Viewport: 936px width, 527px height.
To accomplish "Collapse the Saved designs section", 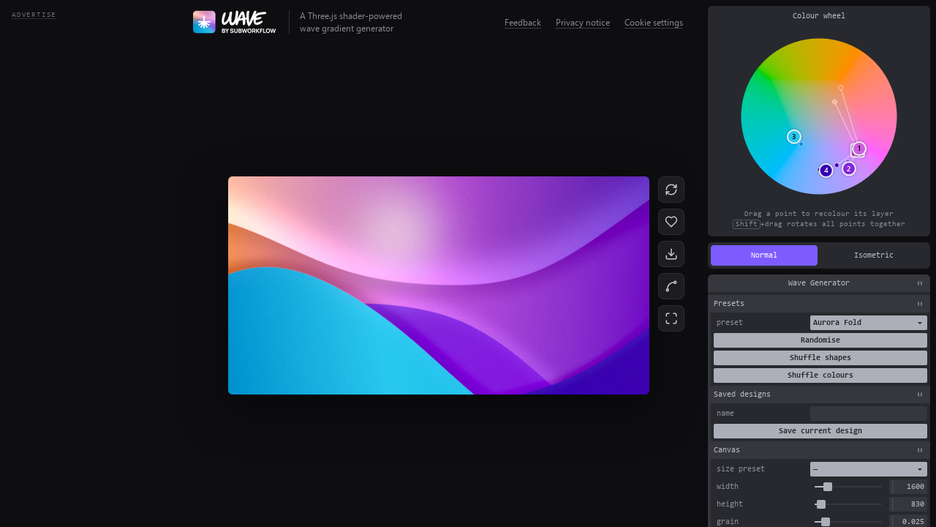I will tap(919, 395).
